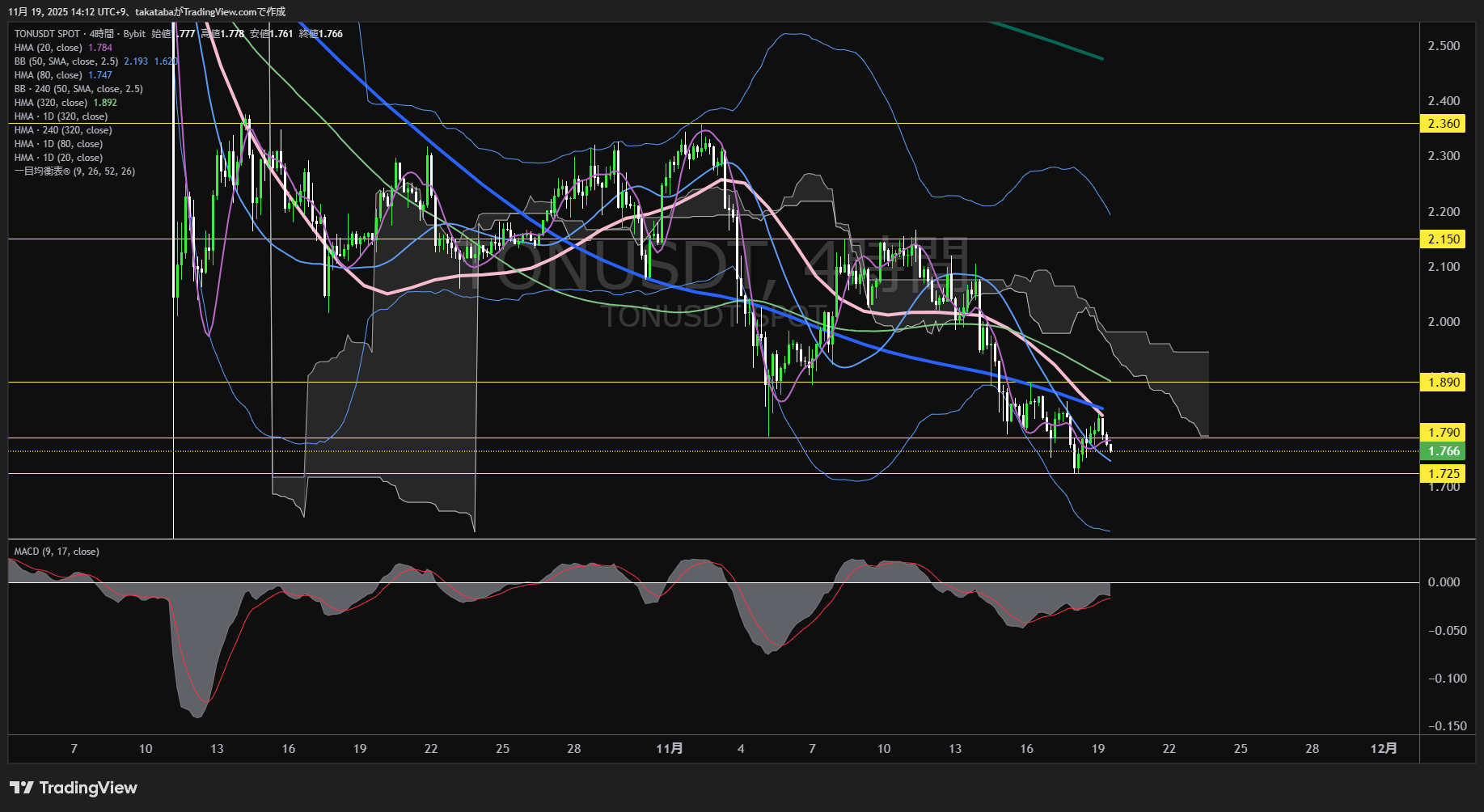Click the yellow 1.790 price label
This screenshot has width=1484, height=812.
click(x=1443, y=433)
